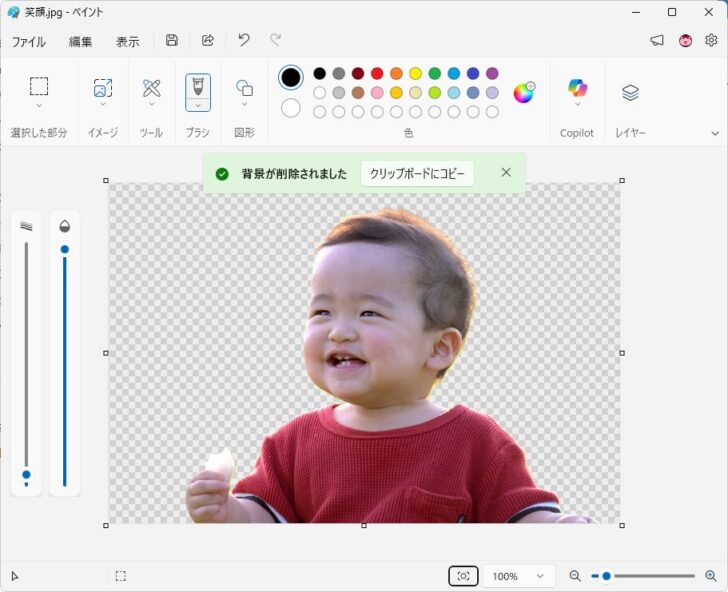Click the zoom in magnifier
This screenshot has height=592, width=728.
[711, 576]
